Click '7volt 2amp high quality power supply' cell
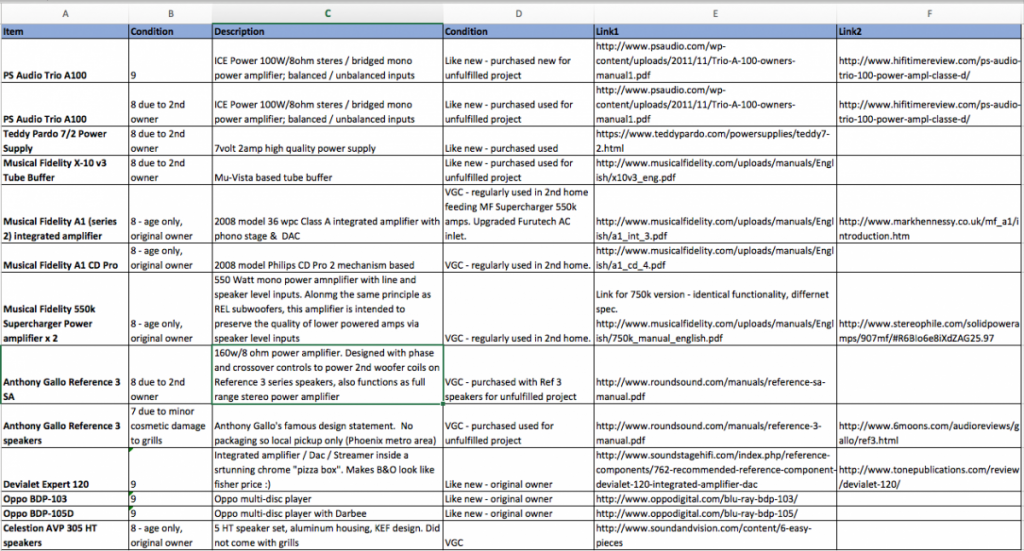The width and height of the screenshot is (1024, 551). coord(327,141)
